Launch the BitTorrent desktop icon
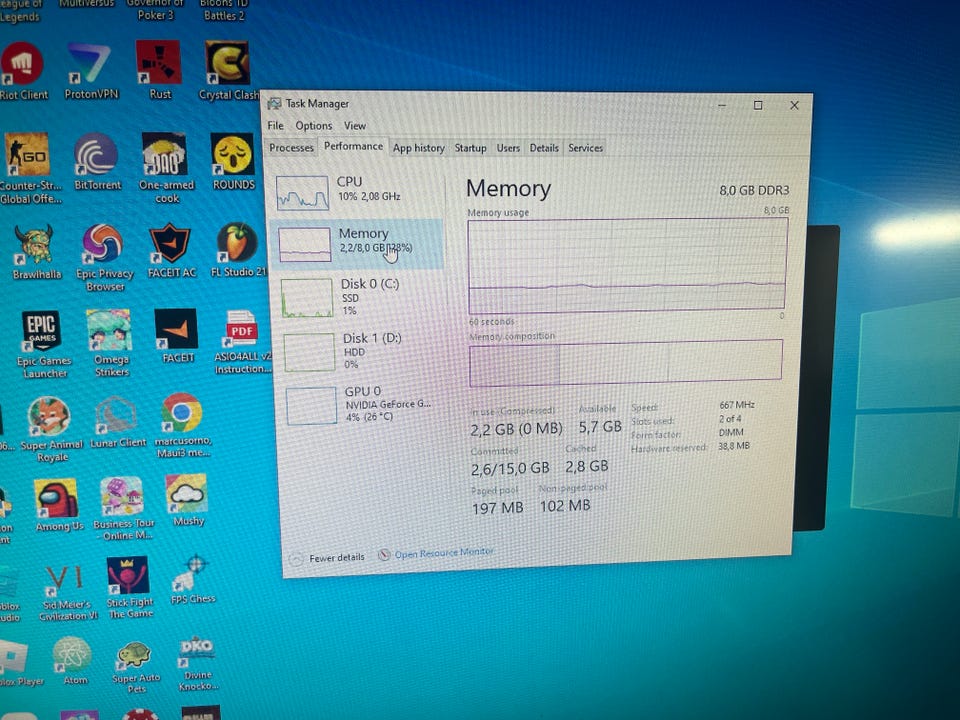960x720 pixels. click(x=97, y=162)
